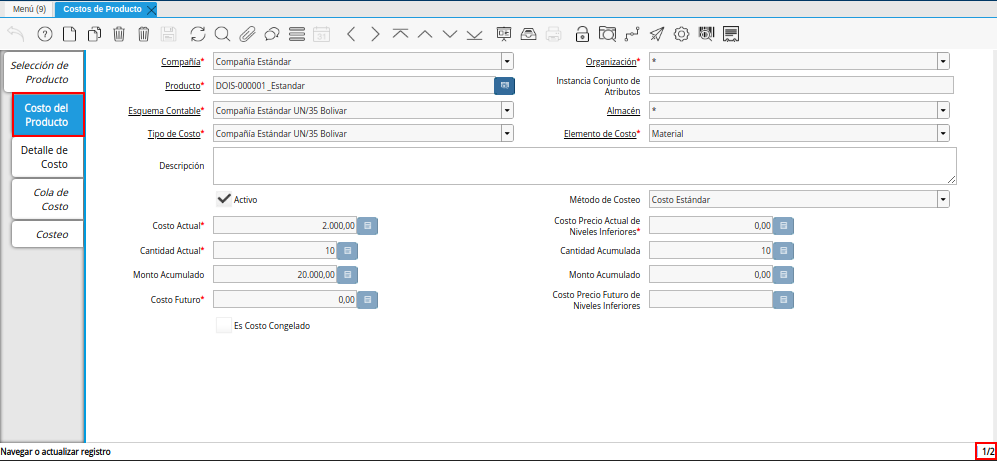Open the Producto lookup button
This screenshot has height=461, width=997.
[505, 86]
